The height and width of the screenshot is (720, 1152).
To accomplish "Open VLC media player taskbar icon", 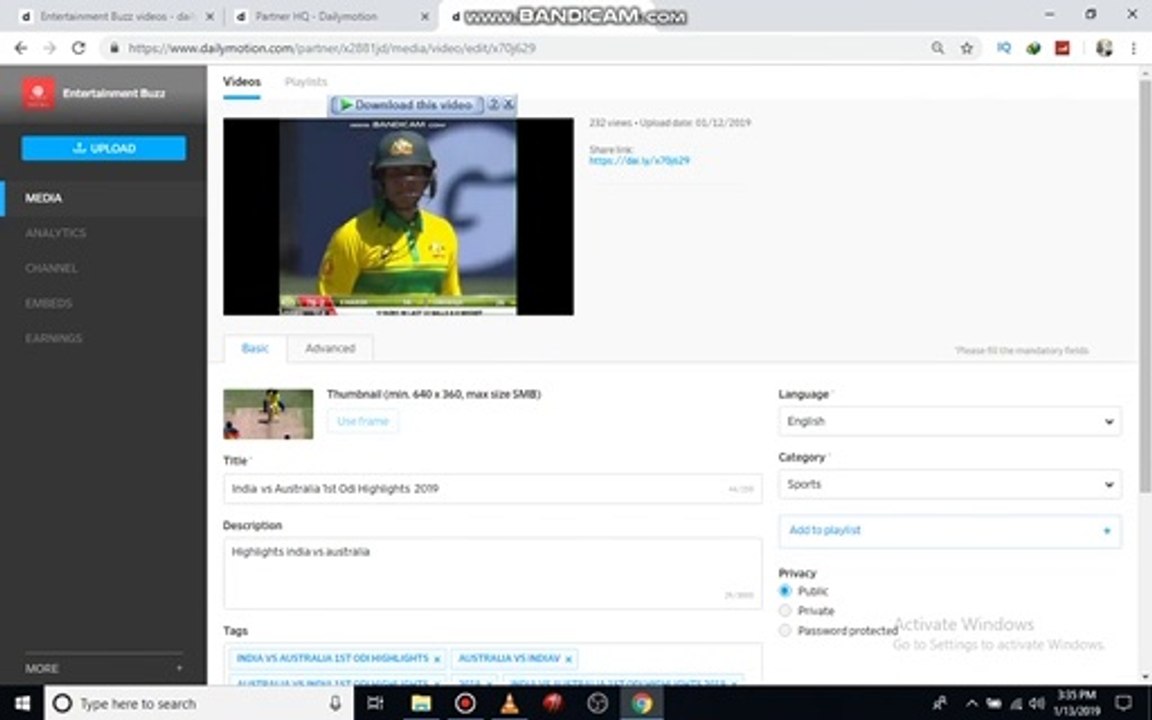I will [x=509, y=703].
